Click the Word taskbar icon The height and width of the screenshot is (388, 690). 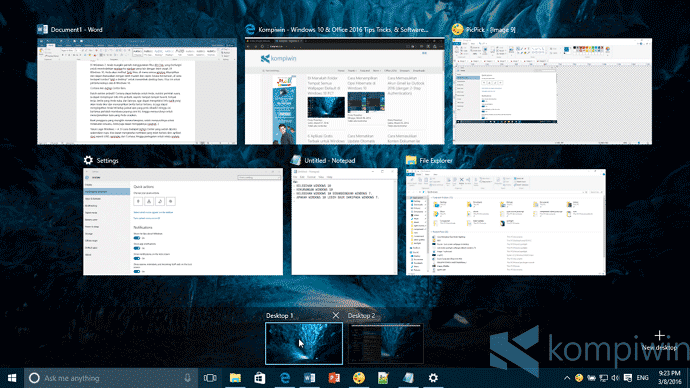(309, 378)
